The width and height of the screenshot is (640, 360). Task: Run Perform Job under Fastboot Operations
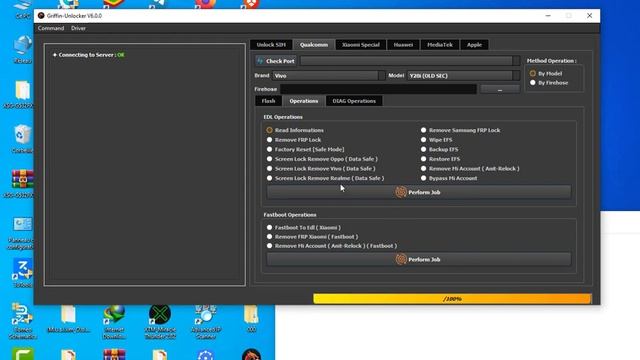tap(419, 260)
